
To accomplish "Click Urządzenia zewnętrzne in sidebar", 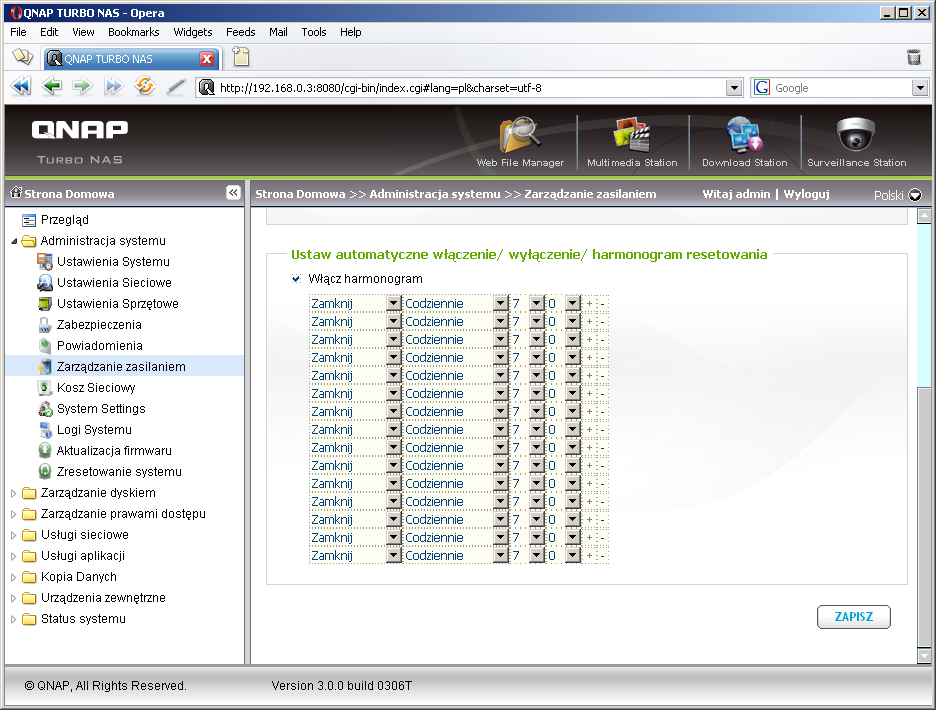I will 103,598.
